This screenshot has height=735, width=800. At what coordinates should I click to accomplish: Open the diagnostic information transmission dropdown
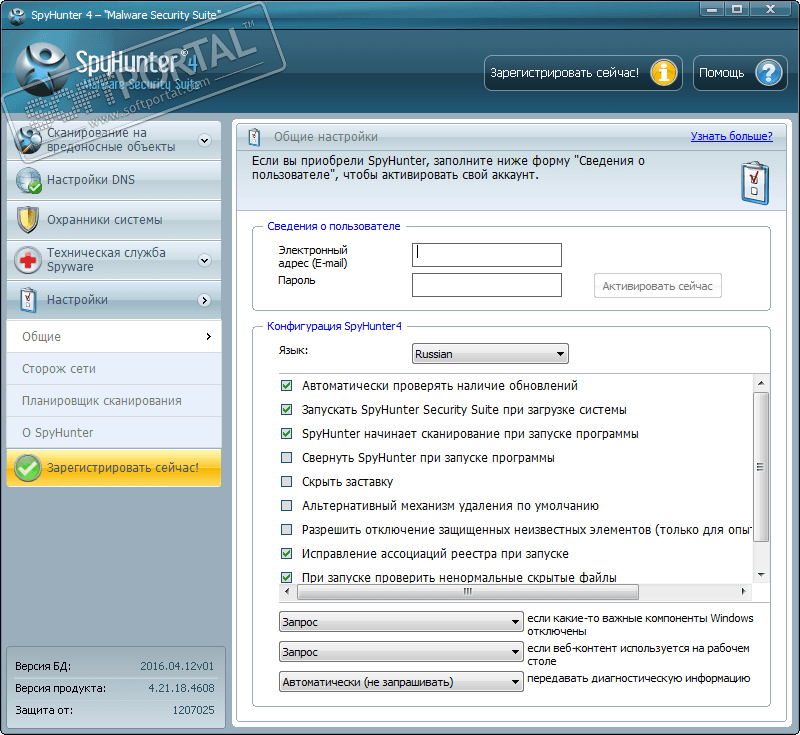[401, 682]
